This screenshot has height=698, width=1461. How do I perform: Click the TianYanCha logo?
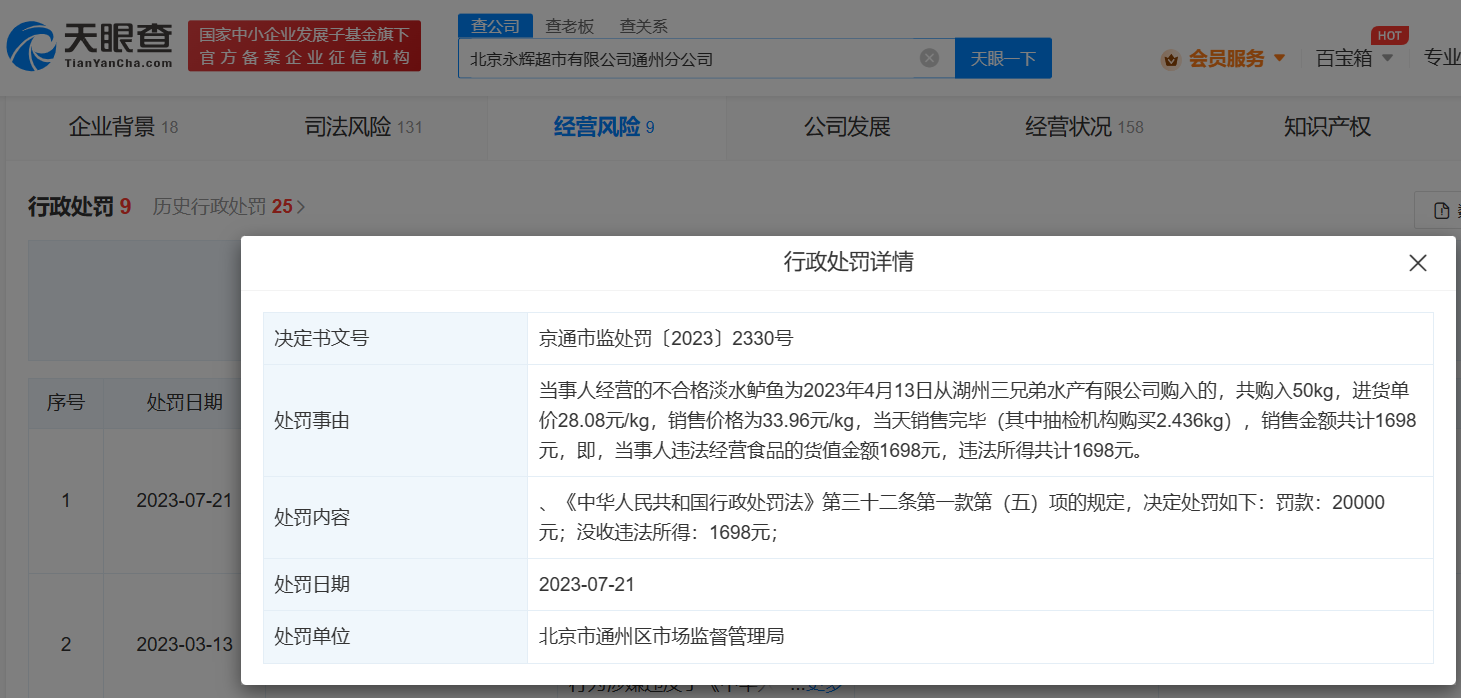pyautogui.click(x=90, y=45)
